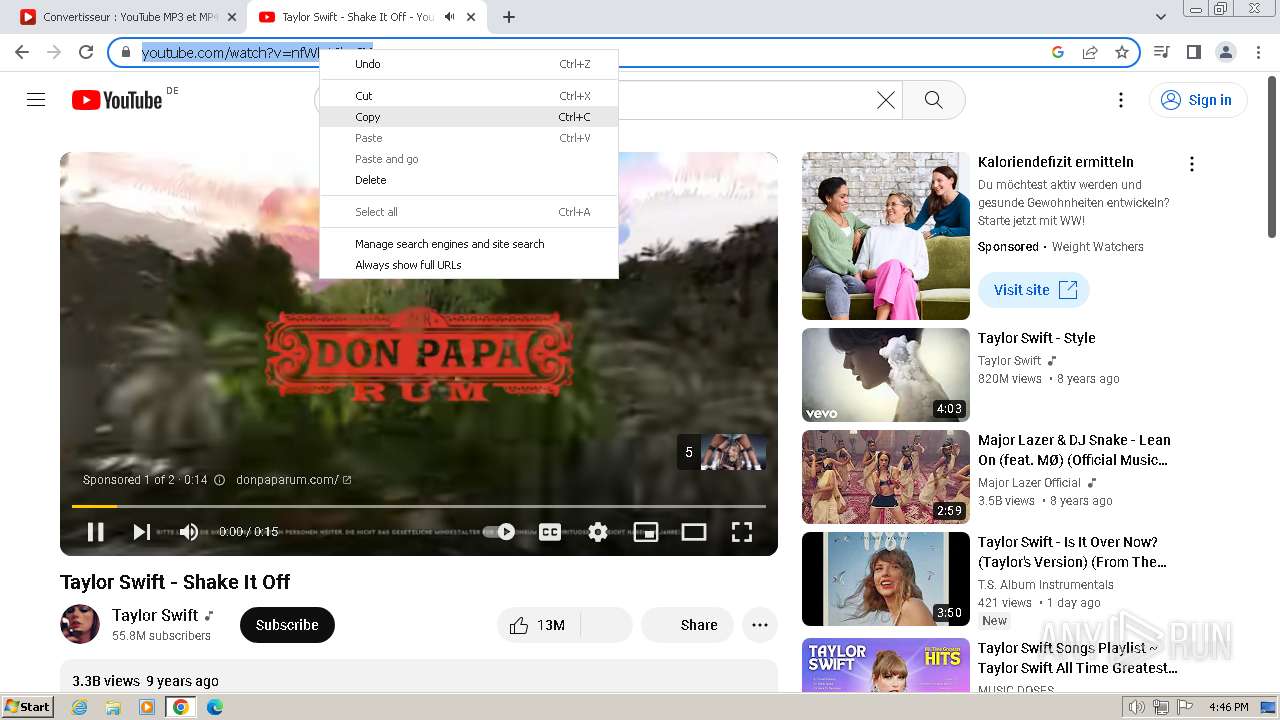Image resolution: width=1280 pixels, height=720 pixels.
Task: Click the Chrome forward arrow
Action: (54, 52)
